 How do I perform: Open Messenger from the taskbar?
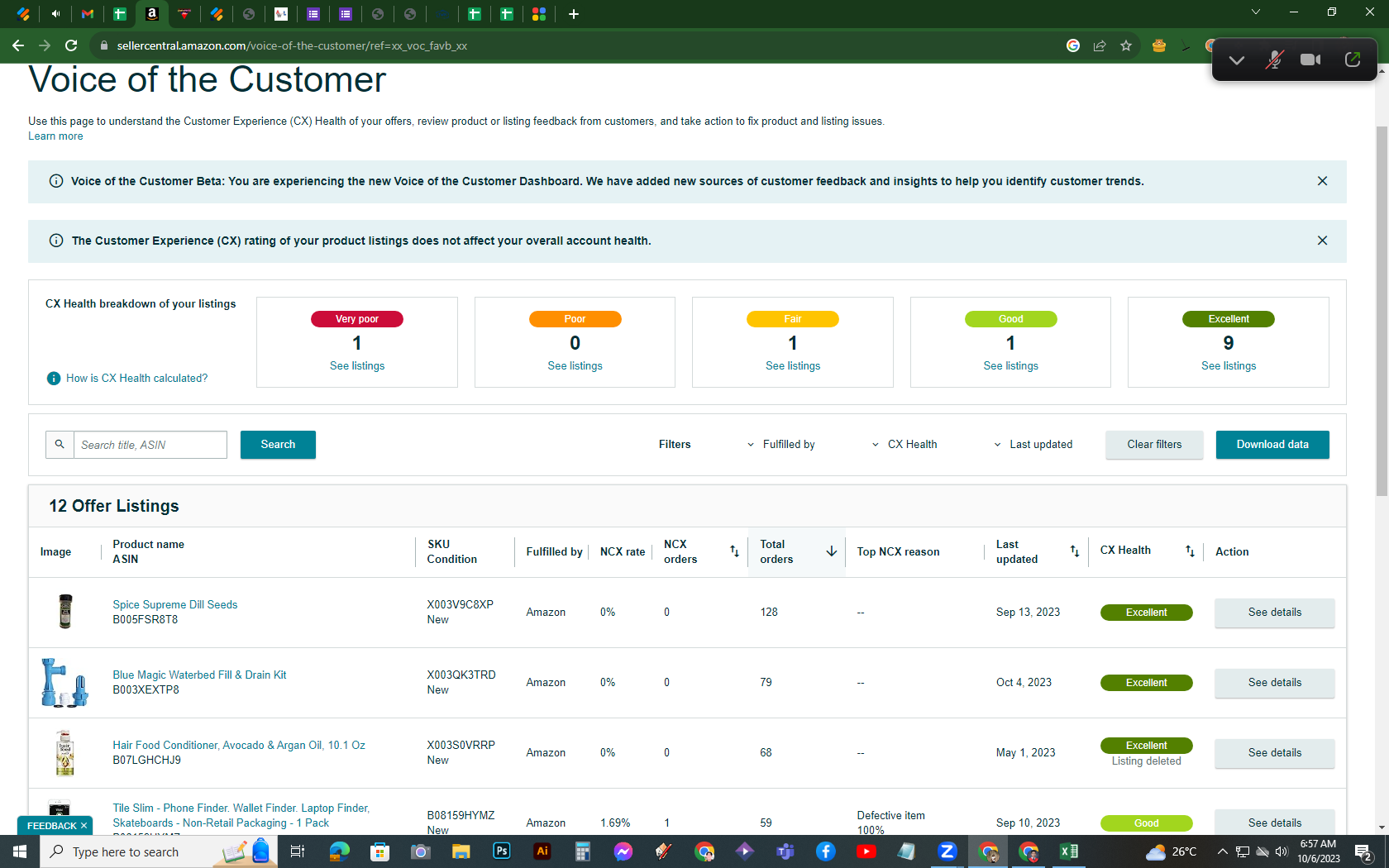tap(623, 851)
